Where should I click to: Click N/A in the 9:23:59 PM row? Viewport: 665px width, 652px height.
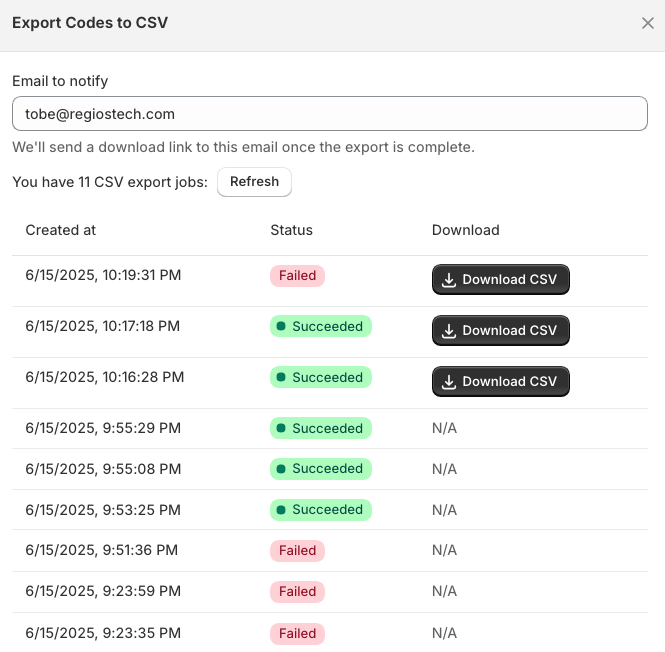[444, 590]
